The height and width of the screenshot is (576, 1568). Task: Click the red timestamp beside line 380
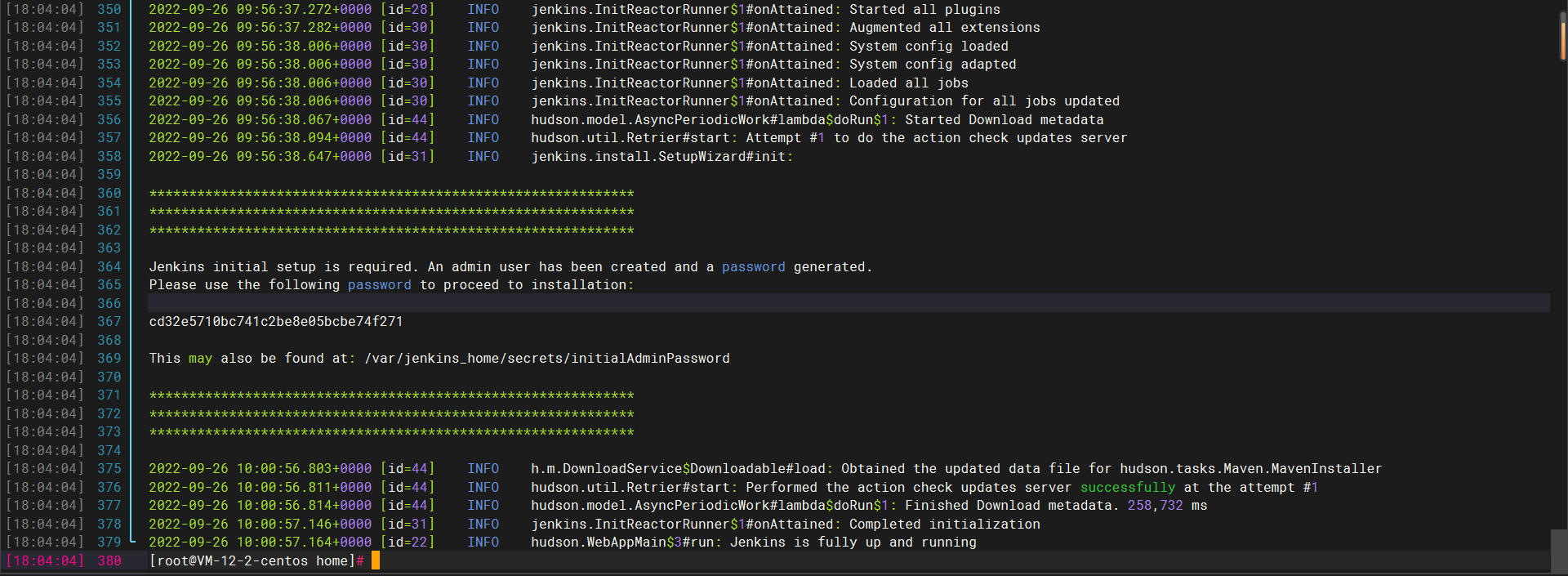[45, 561]
